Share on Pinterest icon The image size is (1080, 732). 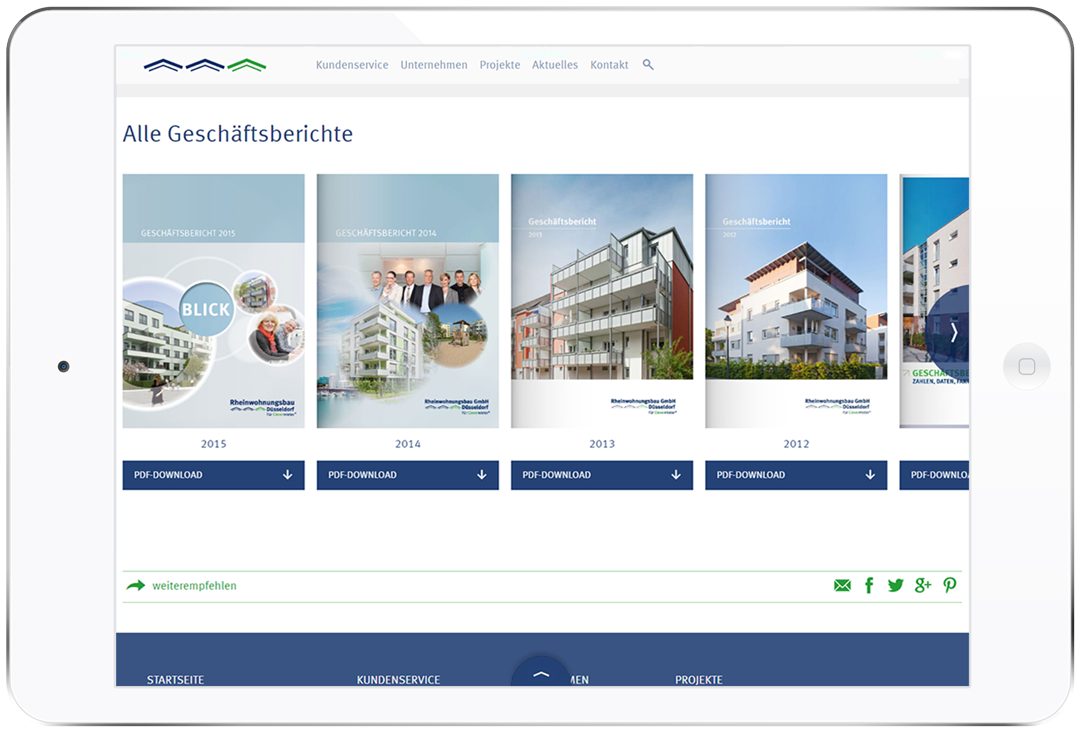[950, 585]
